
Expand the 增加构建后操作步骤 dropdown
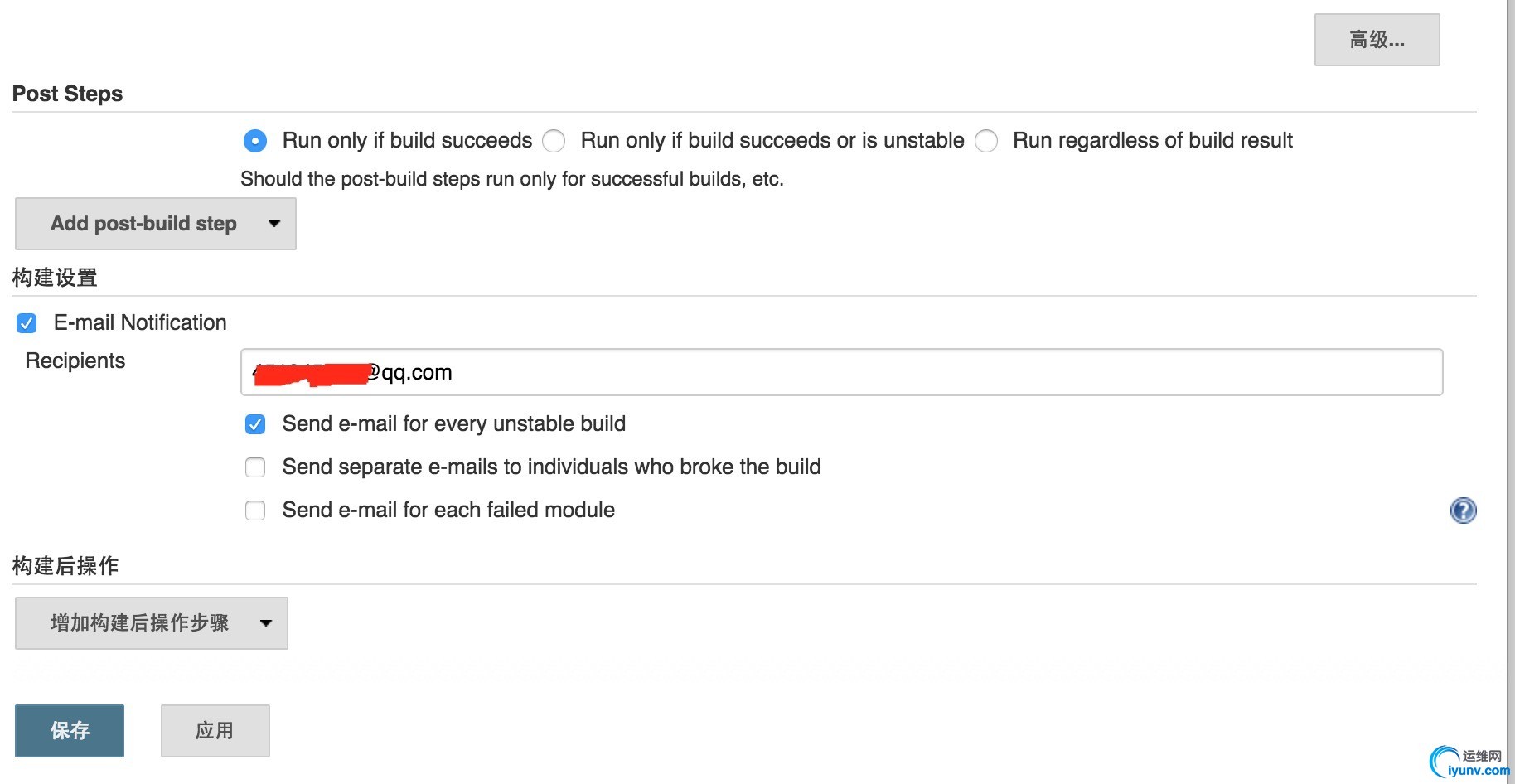[x=152, y=623]
